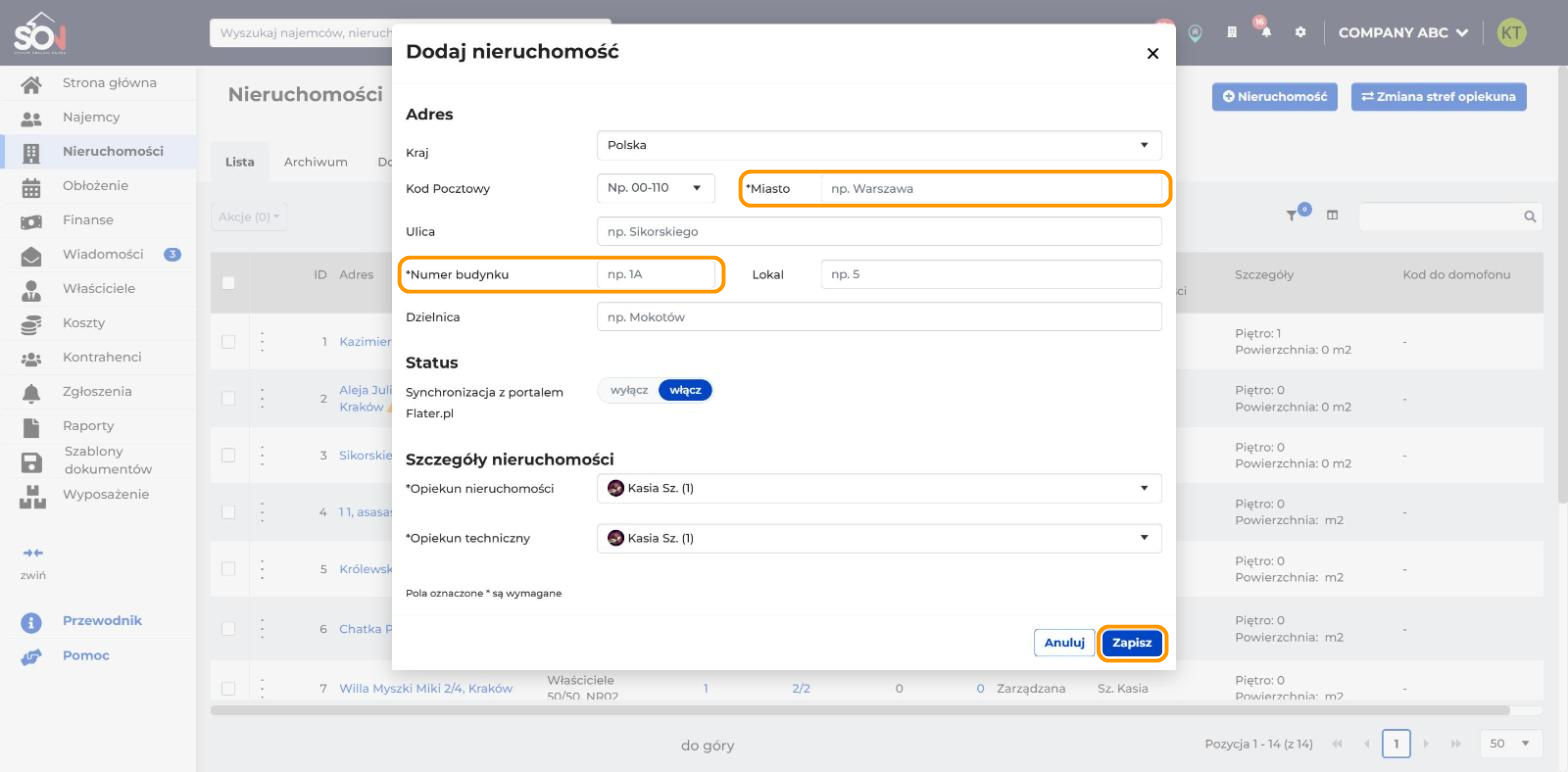1568x772 pixels.
Task: Tick the select-all checkbox in table header
Action: (228, 283)
